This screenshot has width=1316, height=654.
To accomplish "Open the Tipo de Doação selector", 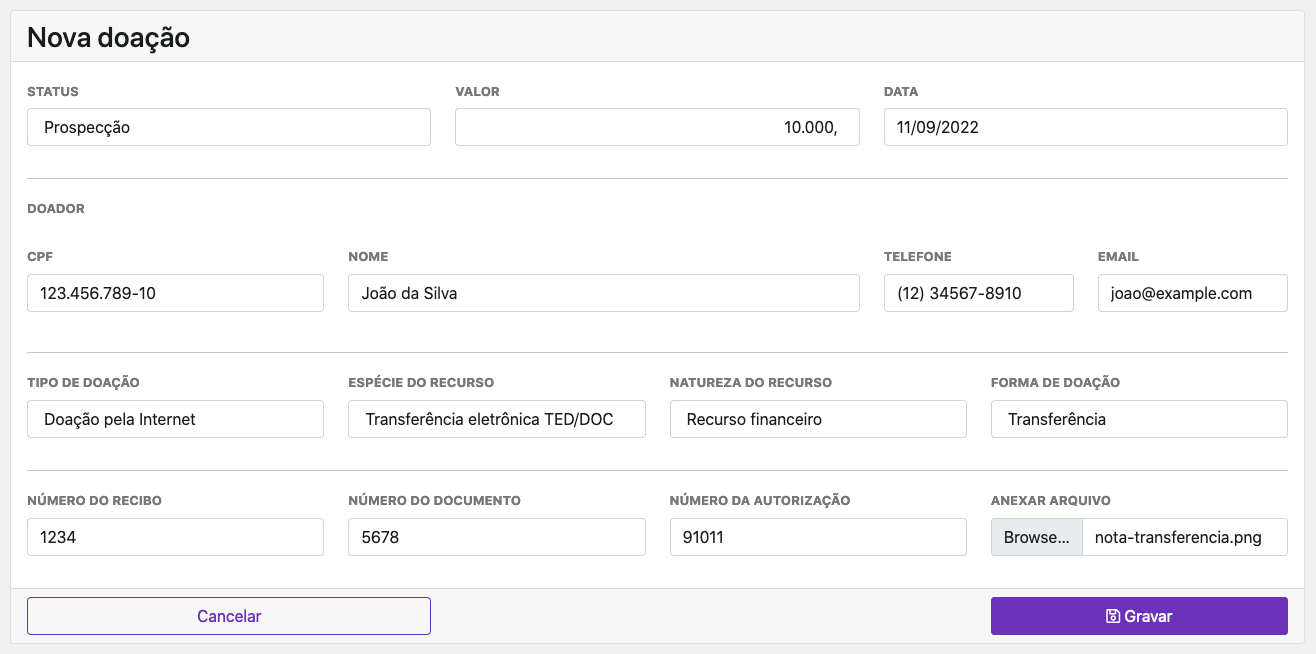I will click(175, 419).
